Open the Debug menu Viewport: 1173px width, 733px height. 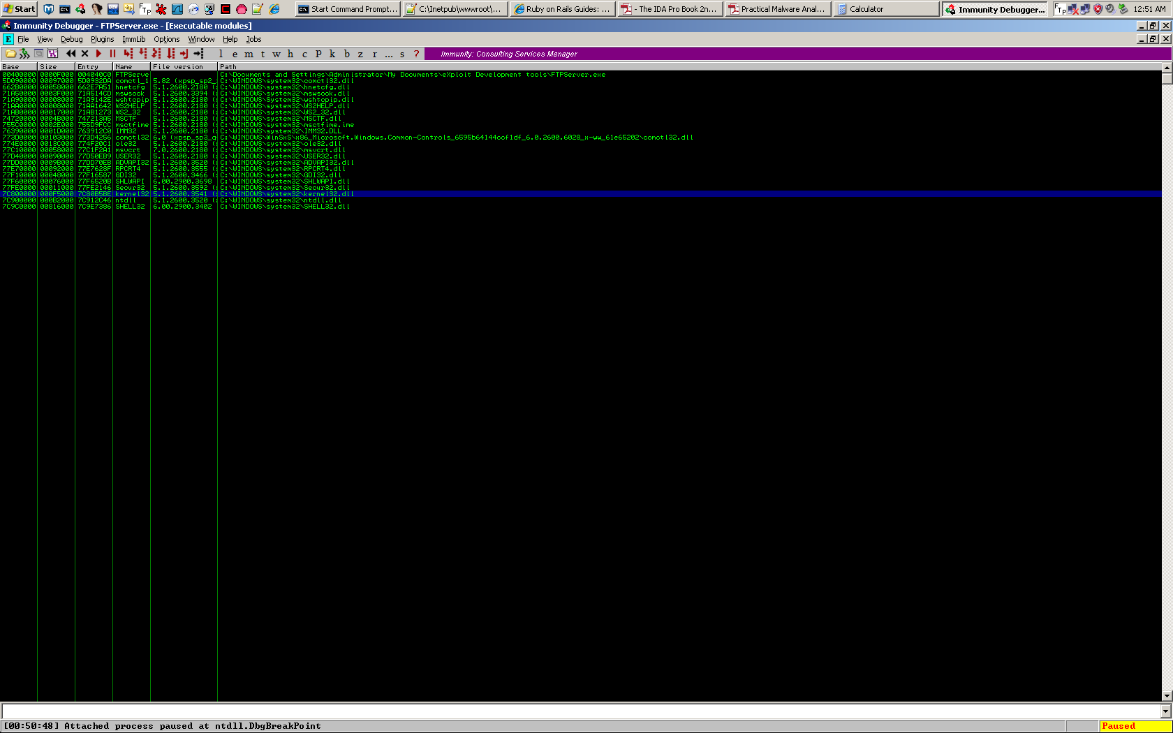coord(72,39)
